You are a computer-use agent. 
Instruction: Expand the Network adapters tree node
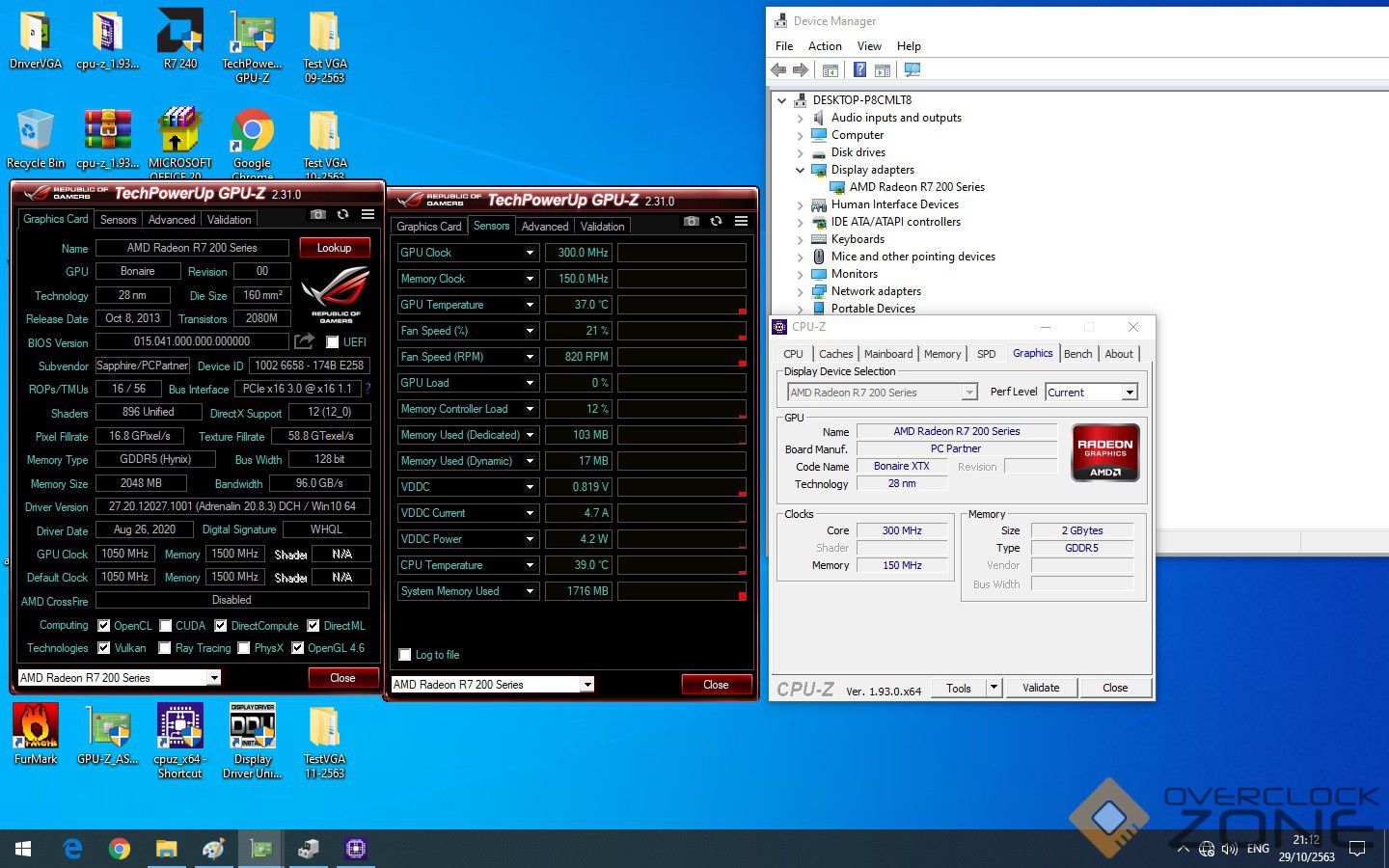click(800, 291)
